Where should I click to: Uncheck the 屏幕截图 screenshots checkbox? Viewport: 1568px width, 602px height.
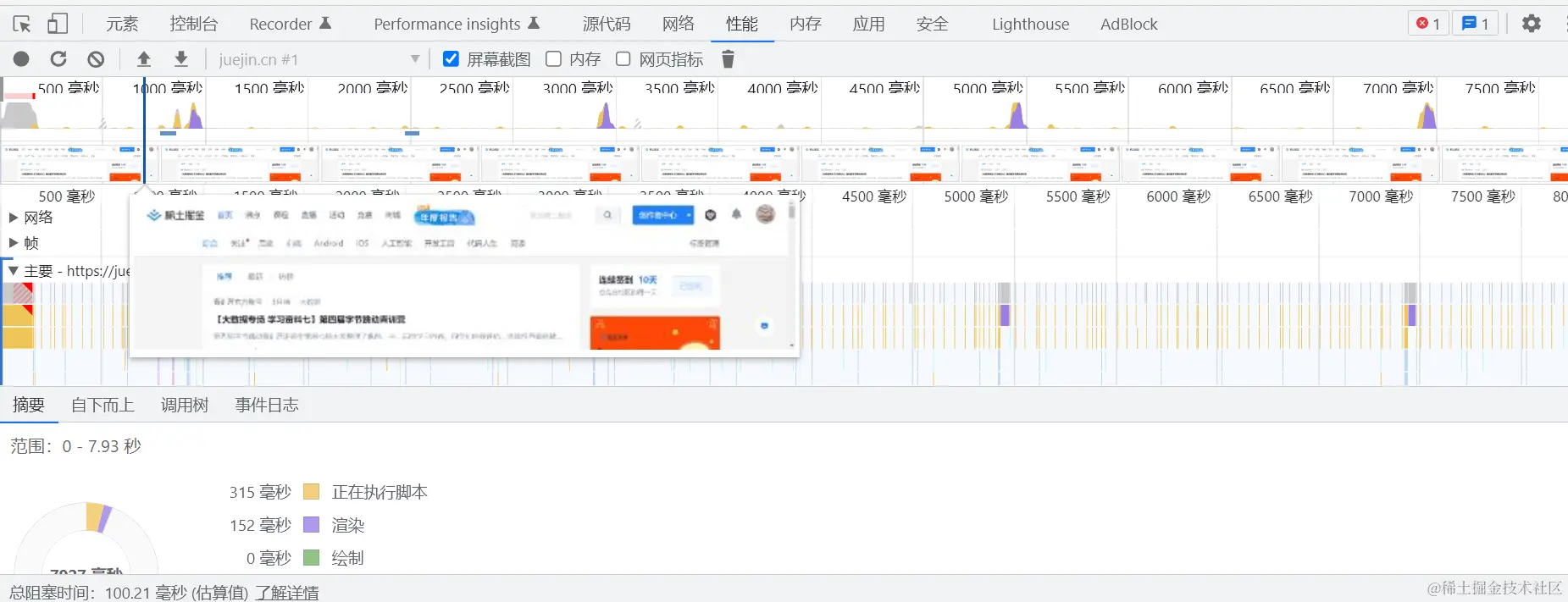pyautogui.click(x=451, y=58)
